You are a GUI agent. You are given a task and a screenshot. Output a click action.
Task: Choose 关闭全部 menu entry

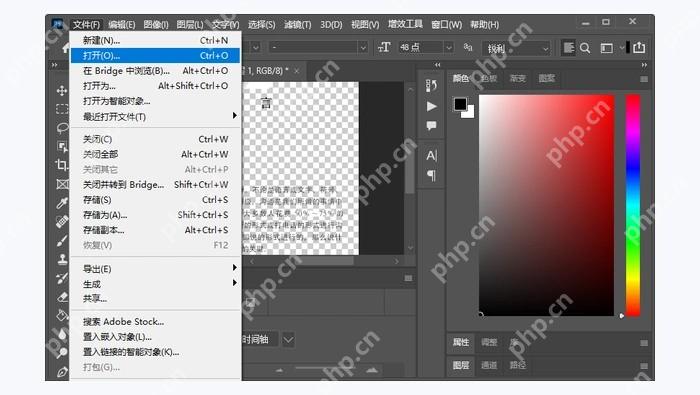pos(155,154)
